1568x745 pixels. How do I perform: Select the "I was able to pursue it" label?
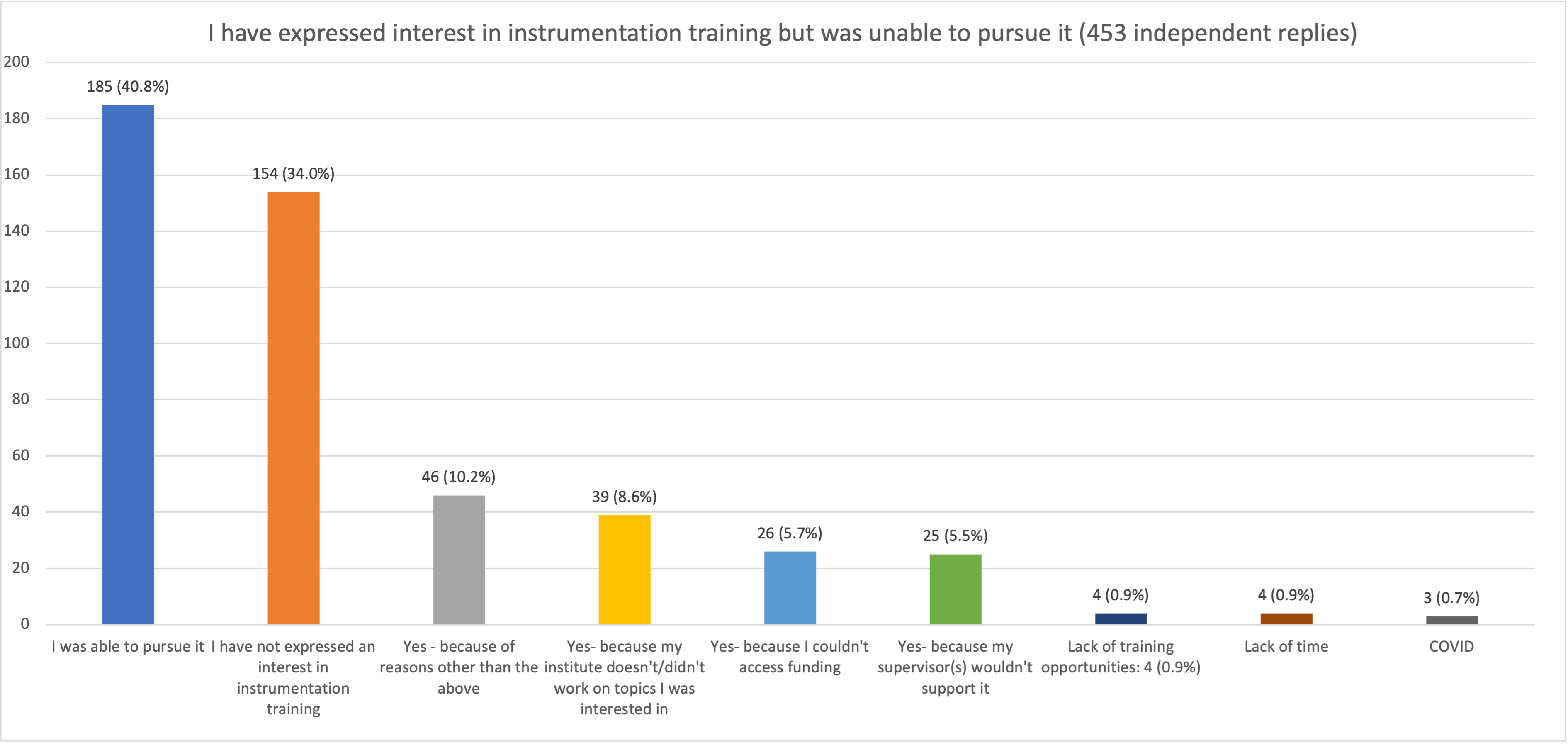128,646
